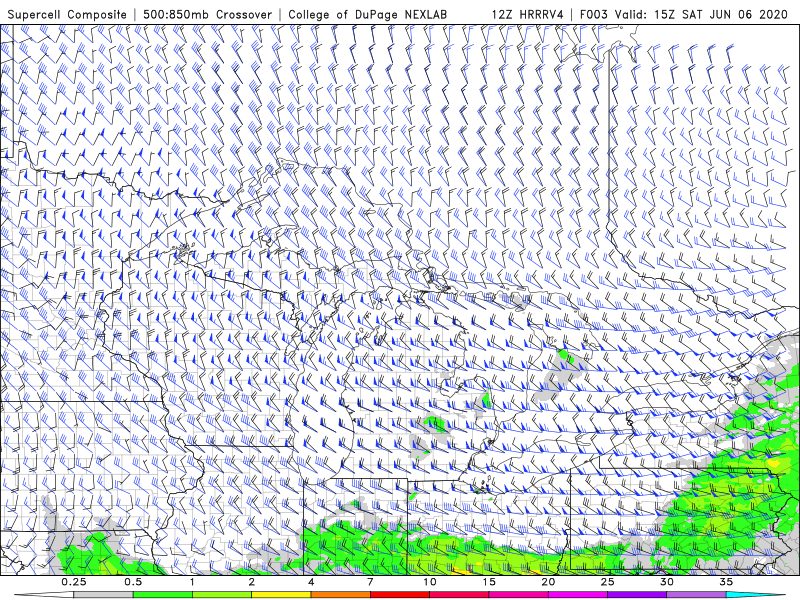
Task: Click the '7' color bar label
Action: point(370,582)
